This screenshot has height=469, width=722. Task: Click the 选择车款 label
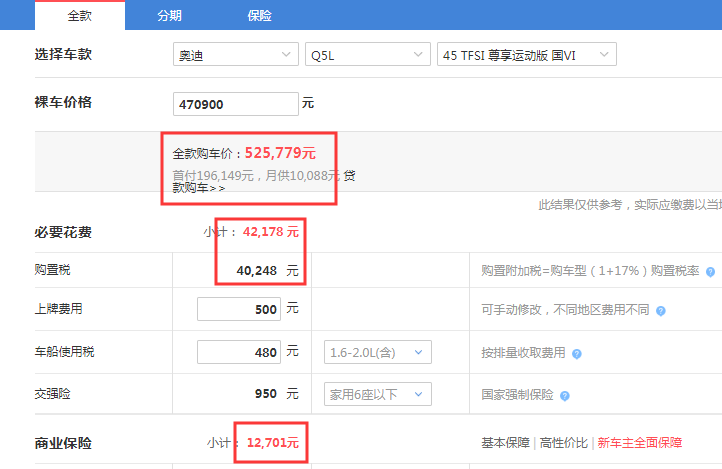coord(63,54)
